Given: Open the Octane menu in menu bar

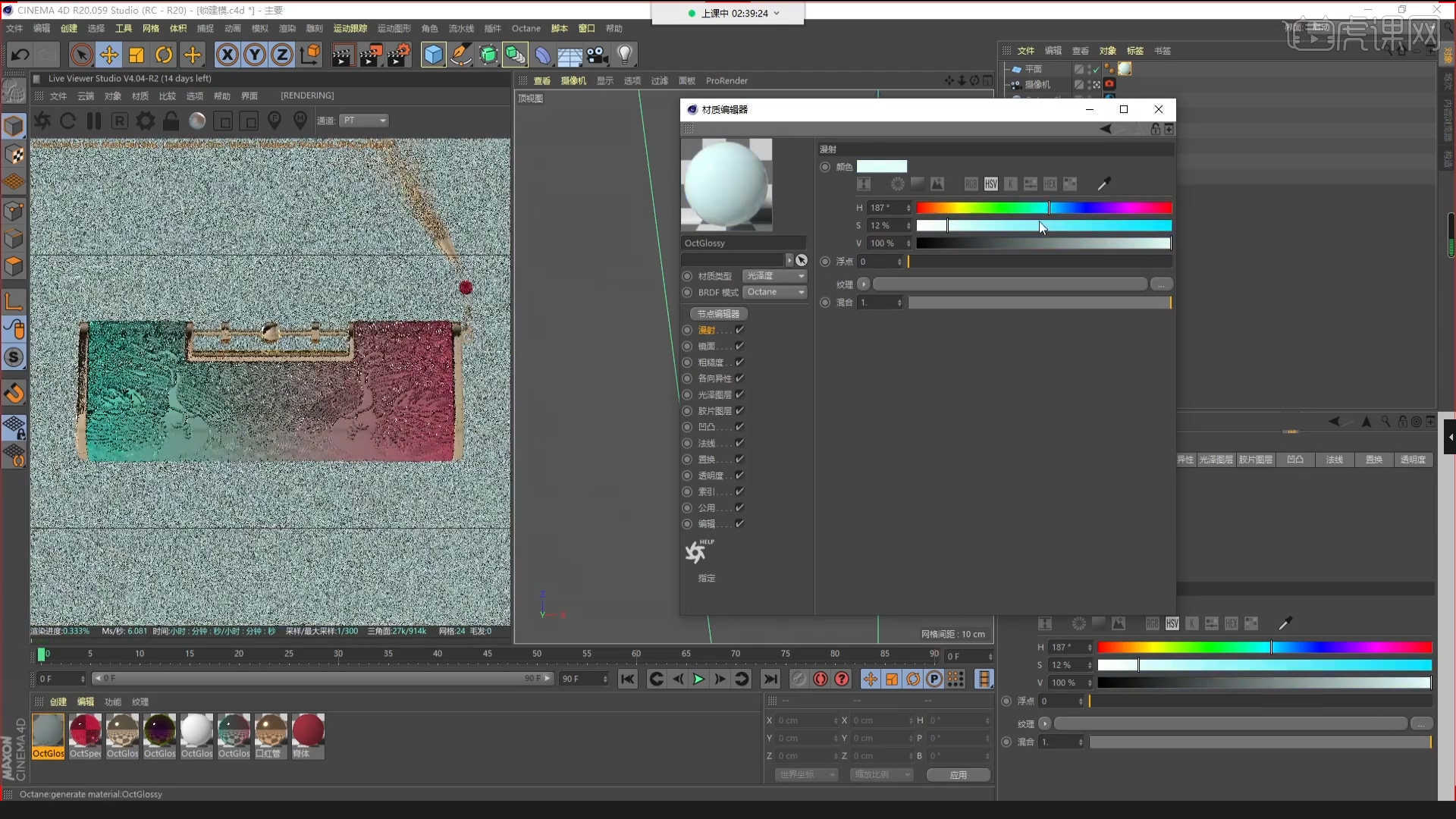Looking at the screenshot, I should click(x=526, y=29).
